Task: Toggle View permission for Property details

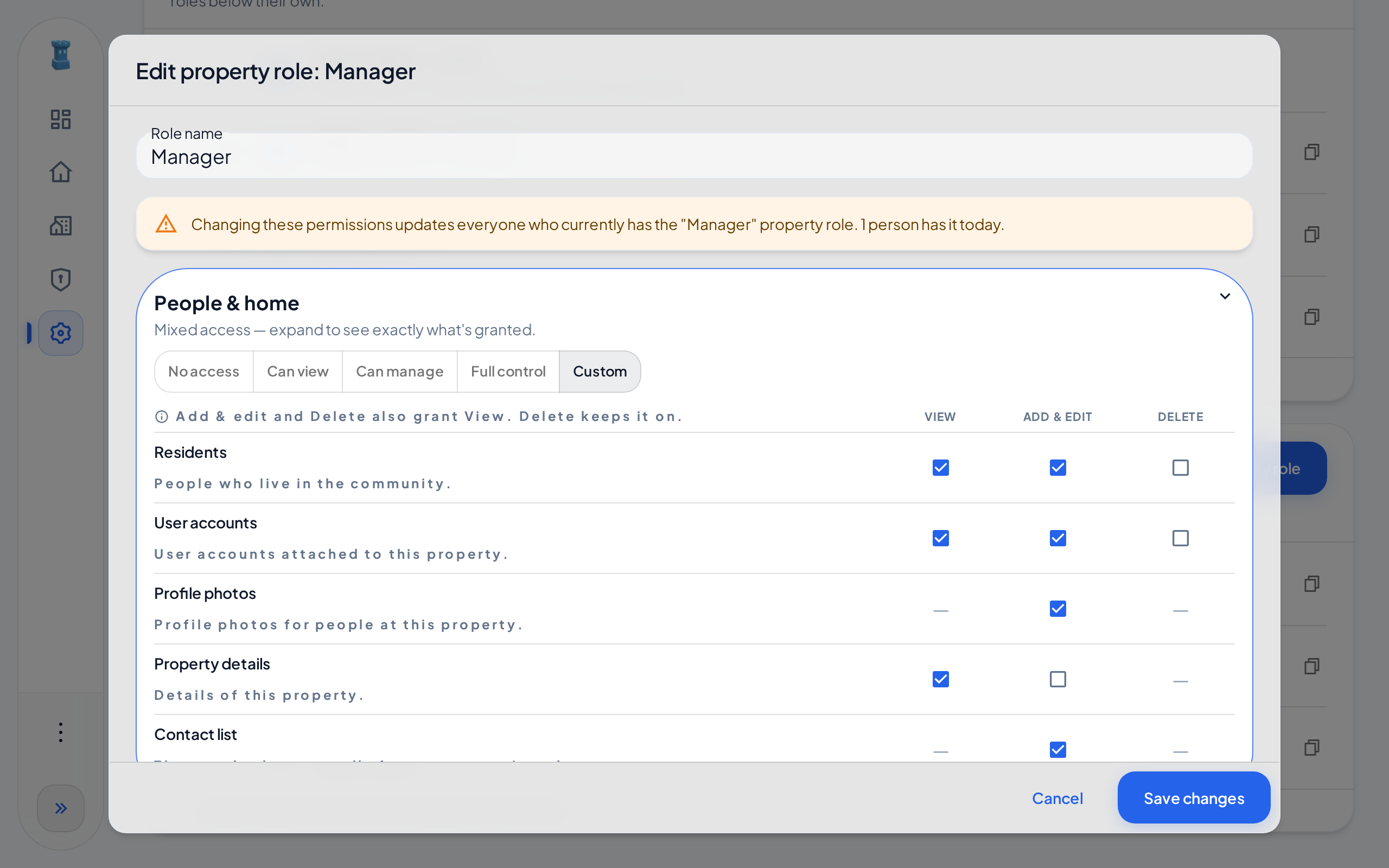Action: (x=940, y=680)
